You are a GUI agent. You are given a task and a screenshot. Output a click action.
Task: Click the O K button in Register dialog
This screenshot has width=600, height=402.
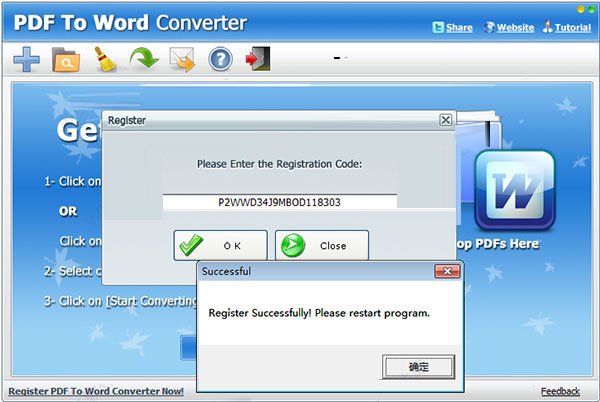[220, 246]
